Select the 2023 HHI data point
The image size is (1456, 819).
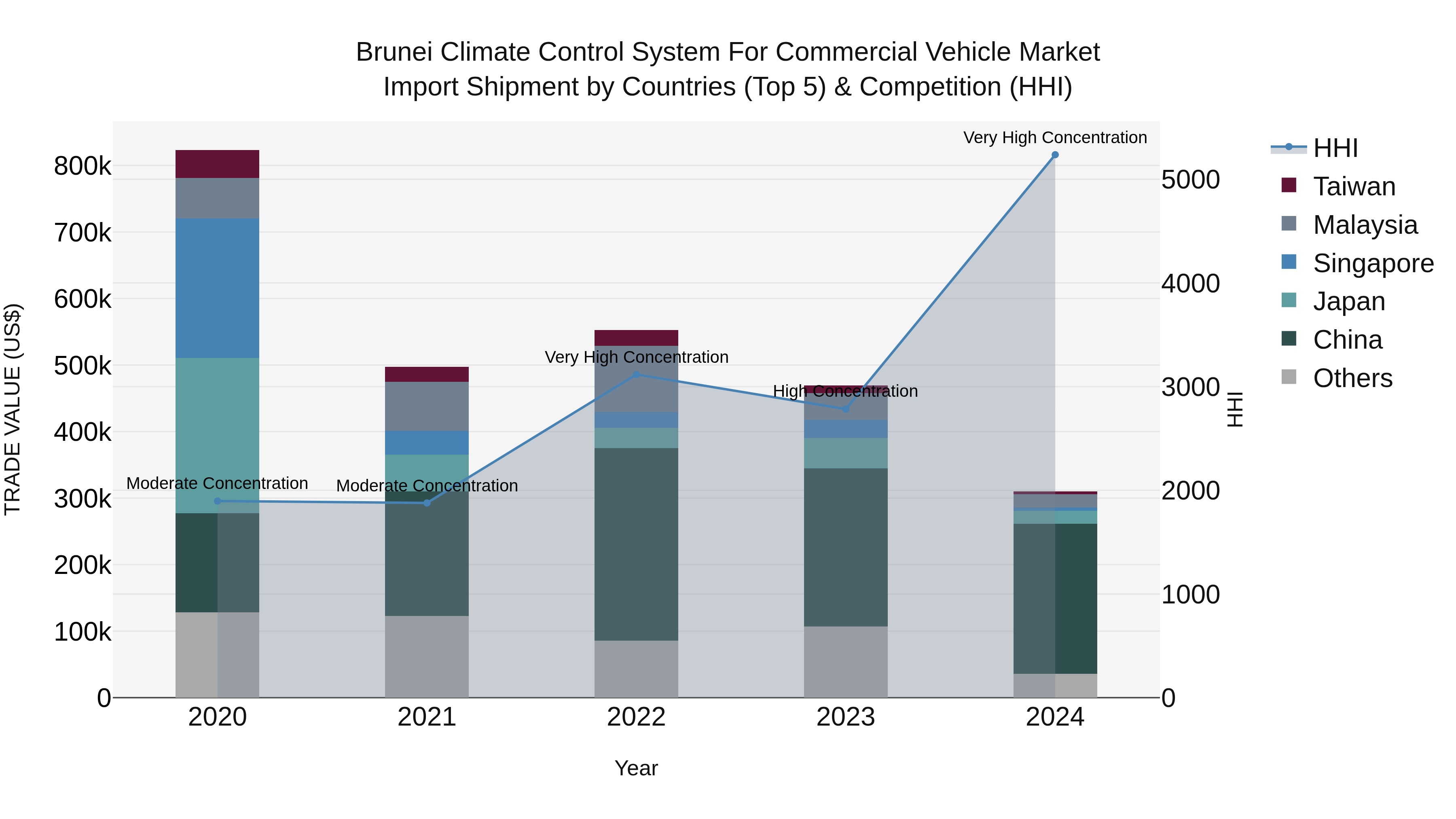[x=846, y=408]
